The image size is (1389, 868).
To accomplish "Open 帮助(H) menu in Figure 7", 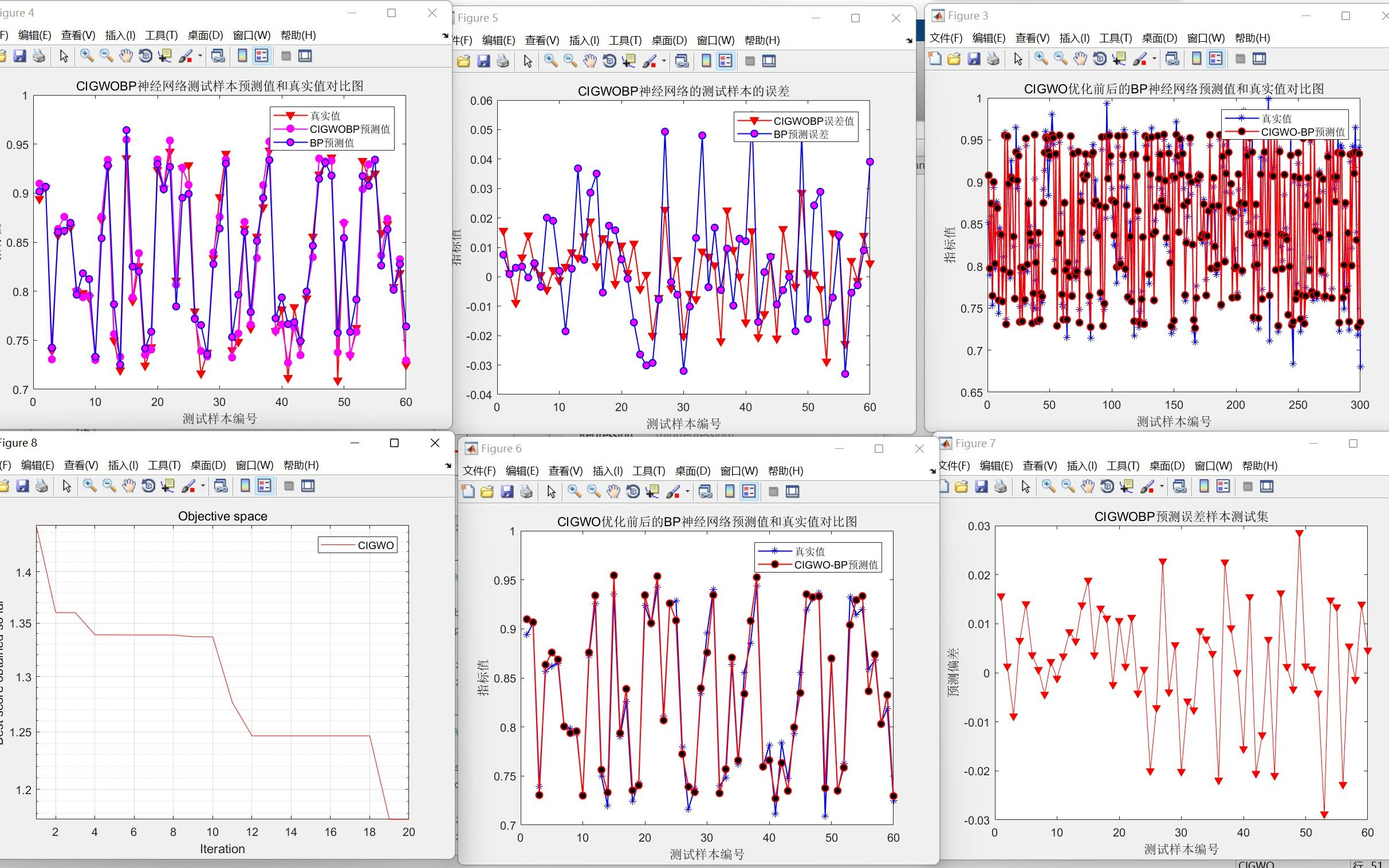I will pyautogui.click(x=1260, y=465).
